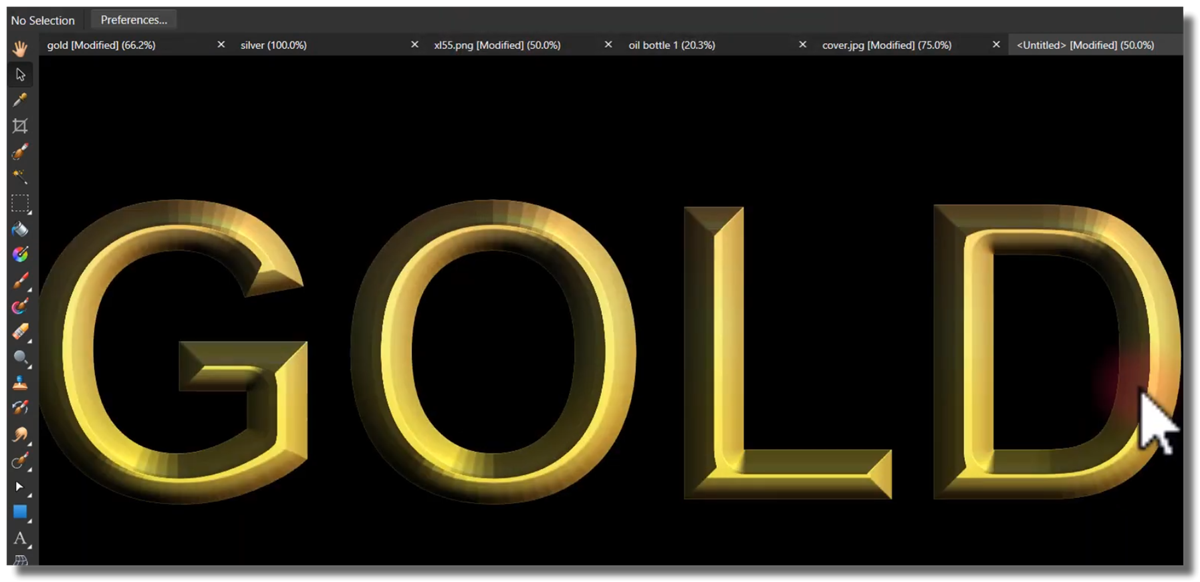Screen dimensions: 1200x582
Task: Select the Gradient color wheel tool
Action: pos(19,255)
